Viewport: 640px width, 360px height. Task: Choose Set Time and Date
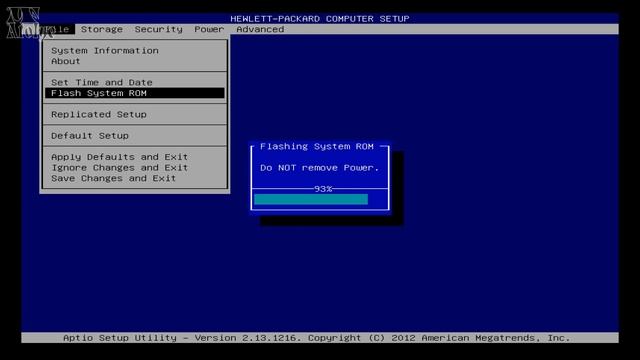click(102, 82)
